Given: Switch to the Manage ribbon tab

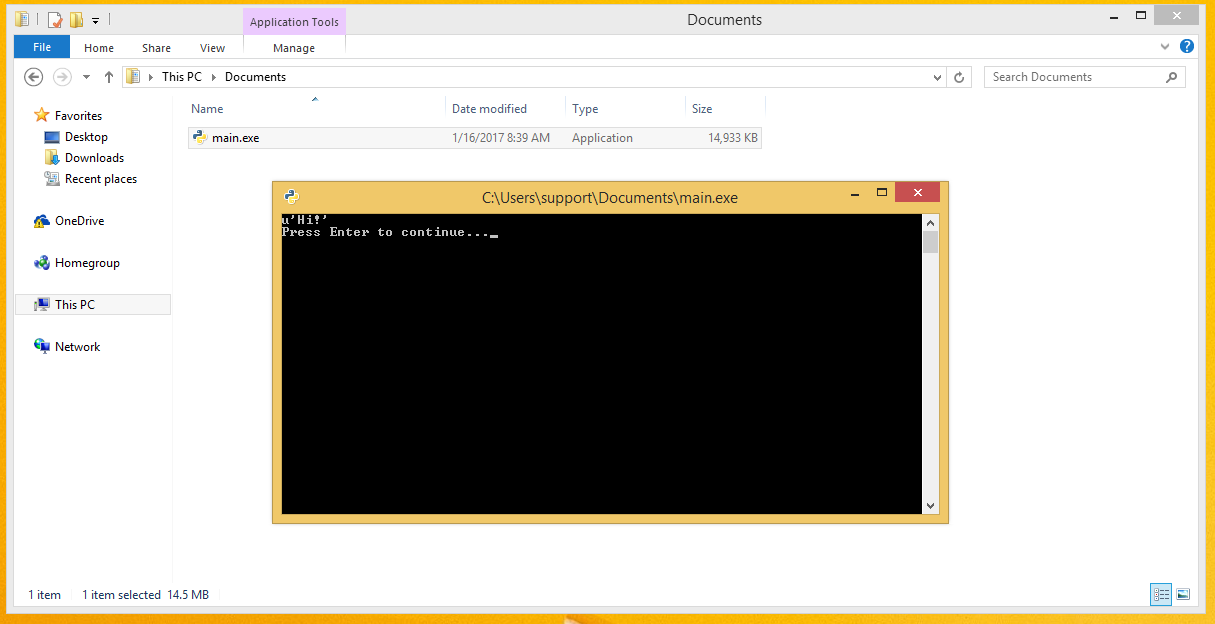Looking at the screenshot, I should 294,48.
